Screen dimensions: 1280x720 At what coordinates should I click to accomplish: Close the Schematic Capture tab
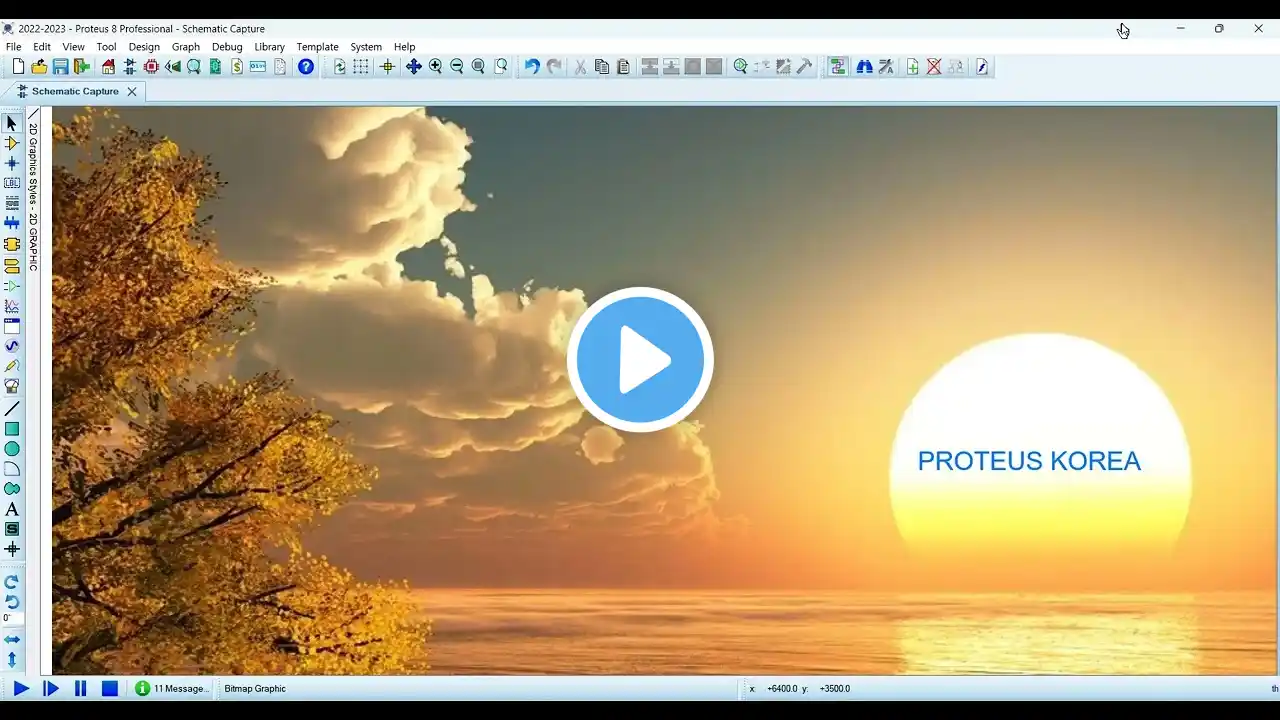pos(132,91)
